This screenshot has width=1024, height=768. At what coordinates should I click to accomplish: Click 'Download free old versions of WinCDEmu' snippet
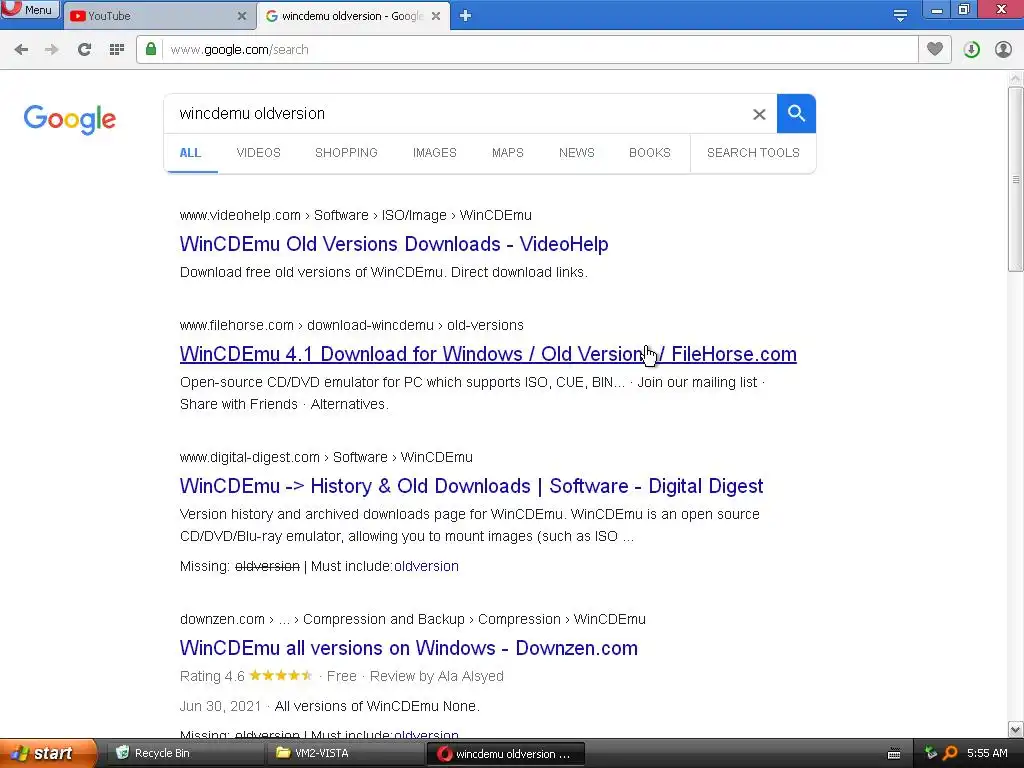[384, 272]
